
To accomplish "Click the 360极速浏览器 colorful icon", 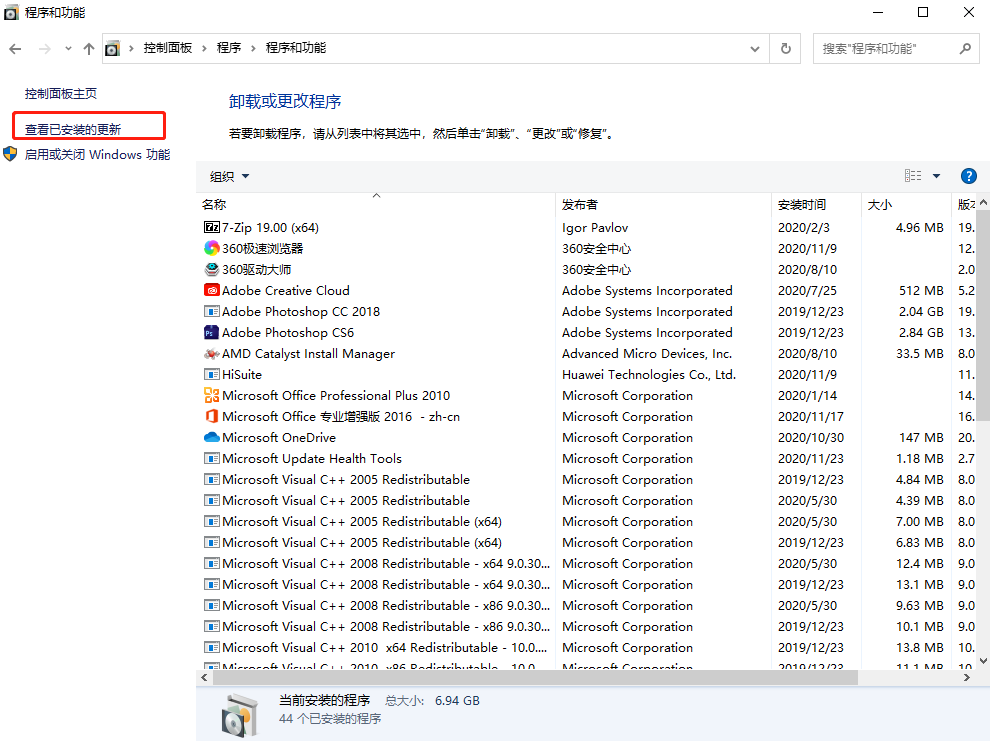I will [211, 248].
